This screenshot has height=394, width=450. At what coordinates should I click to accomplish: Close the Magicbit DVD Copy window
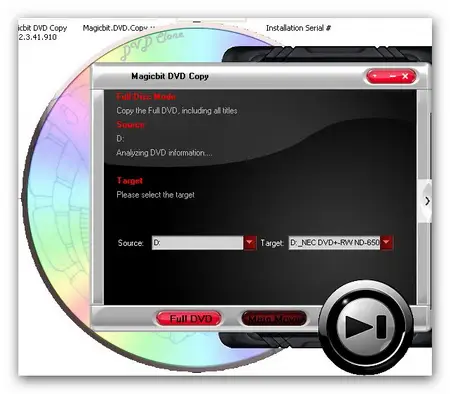pos(405,76)
